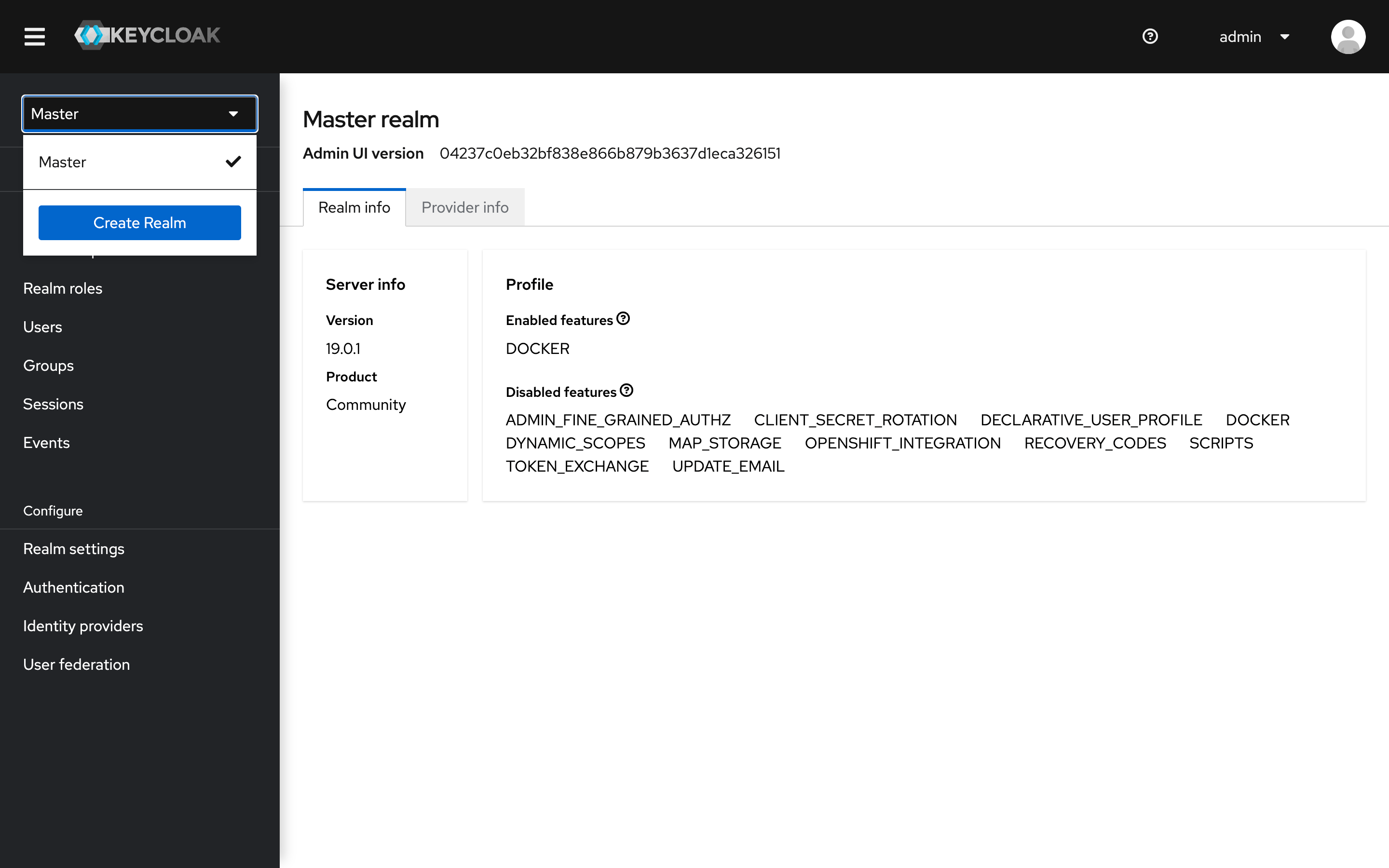Select Master in the realm list
Screen dimensions: 1389x868
point(139,162)
